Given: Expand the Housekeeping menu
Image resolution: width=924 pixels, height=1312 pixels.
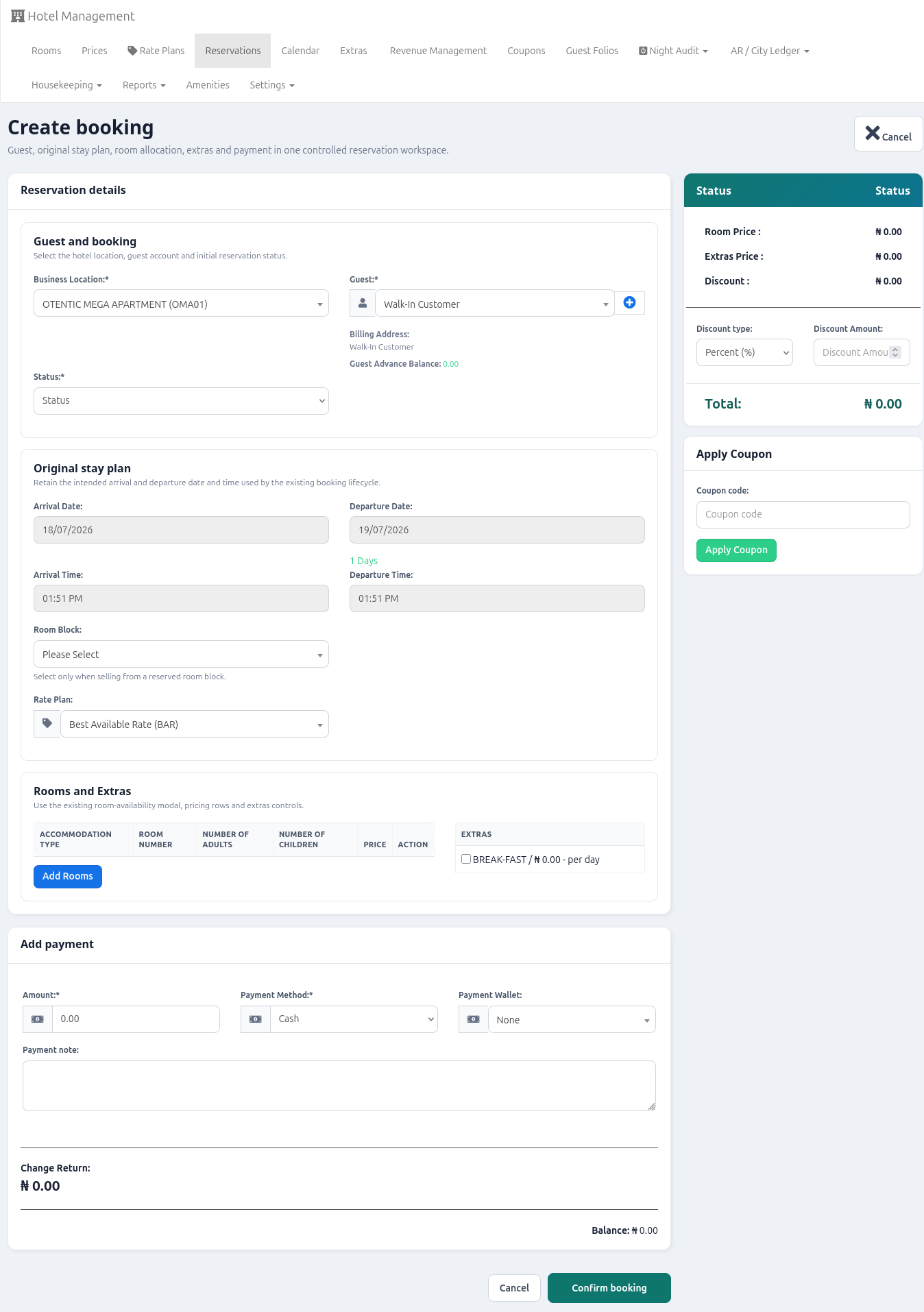Looking at the screenshot, I should point(66,85).
